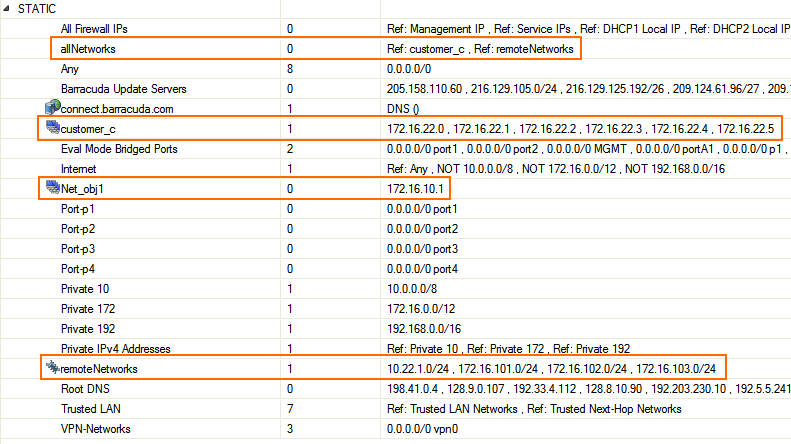Select the All Firewall IPs row
The height and width of the screenshot is (444, 791).
coord(94,29)
